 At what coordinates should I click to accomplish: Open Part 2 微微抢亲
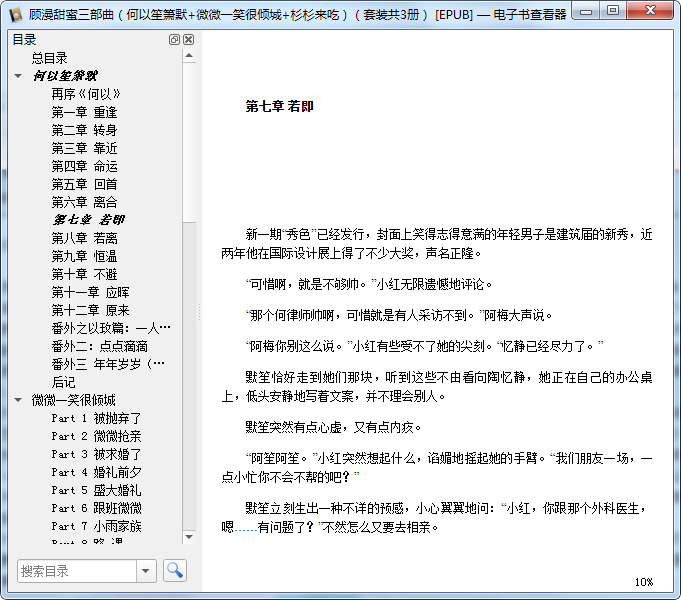click(x=96, y=436)
